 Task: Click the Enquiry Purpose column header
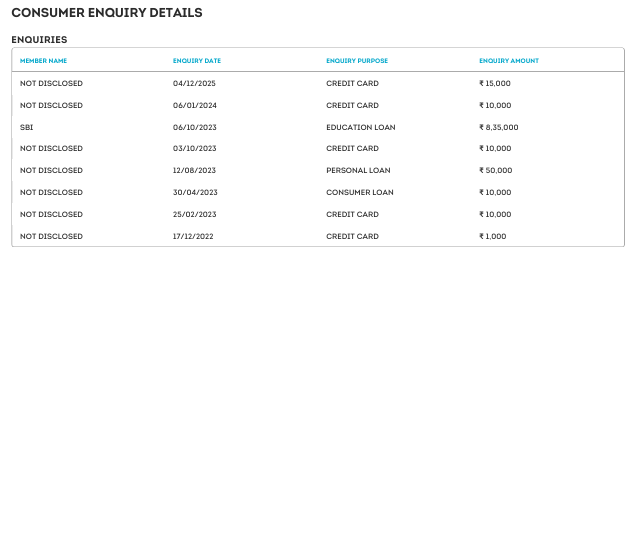point(357,61)
